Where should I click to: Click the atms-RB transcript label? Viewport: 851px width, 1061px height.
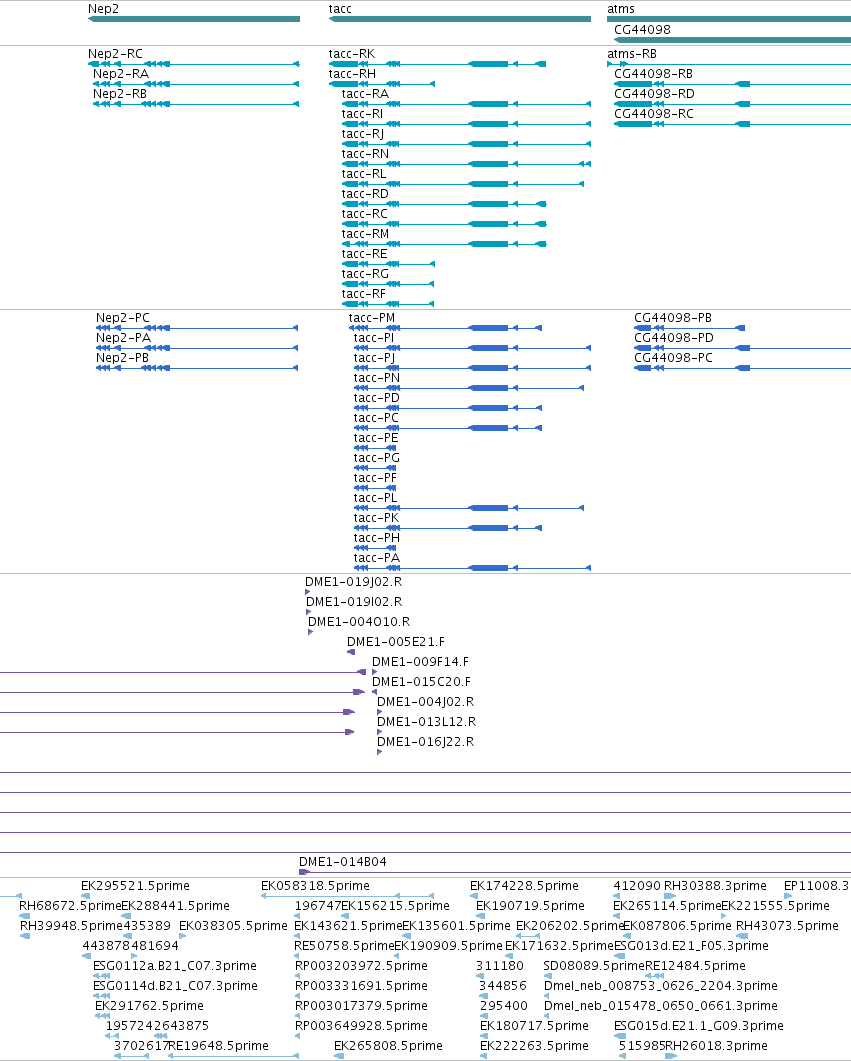click(x=632, y=53)
